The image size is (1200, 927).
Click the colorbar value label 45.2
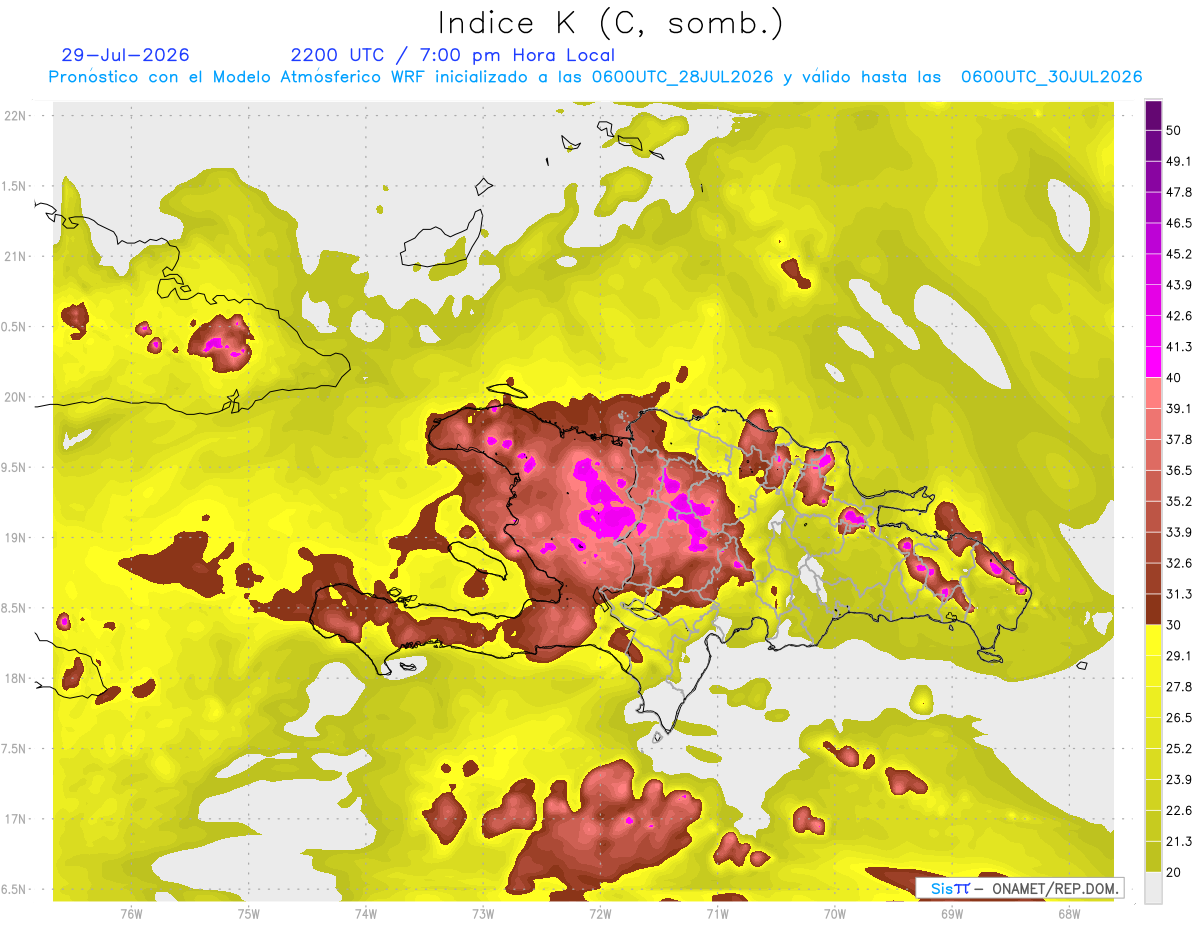tap(1179, 255)
